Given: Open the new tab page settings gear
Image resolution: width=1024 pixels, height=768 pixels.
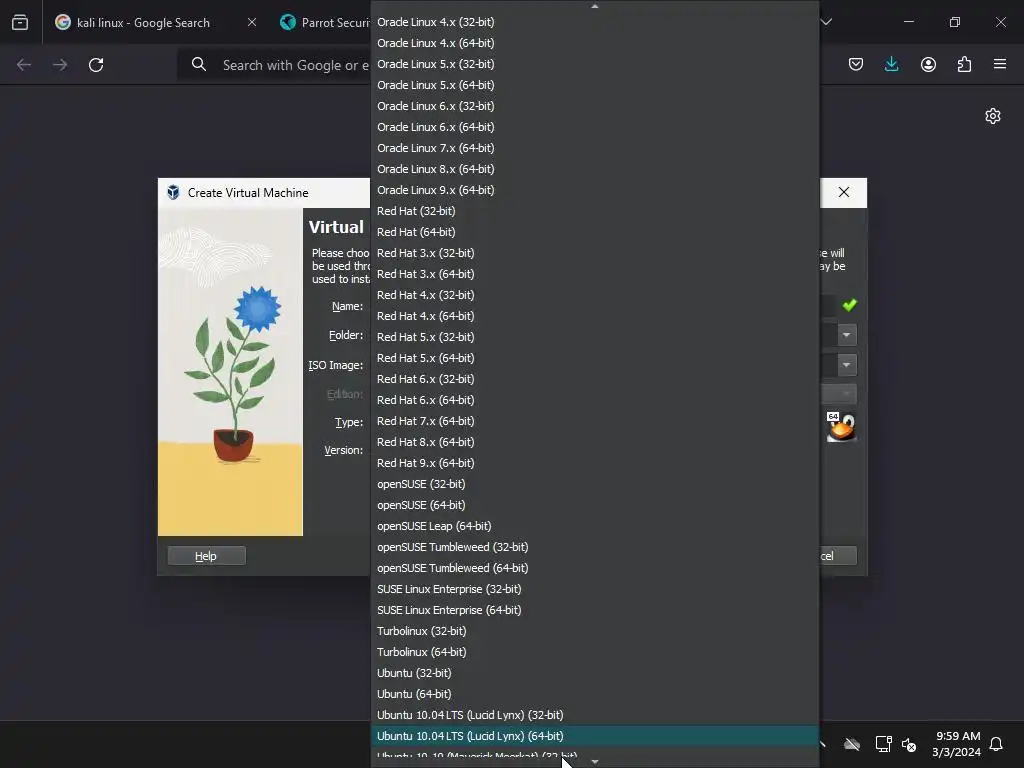Looking at the screenshot, I should coord(993,116).
